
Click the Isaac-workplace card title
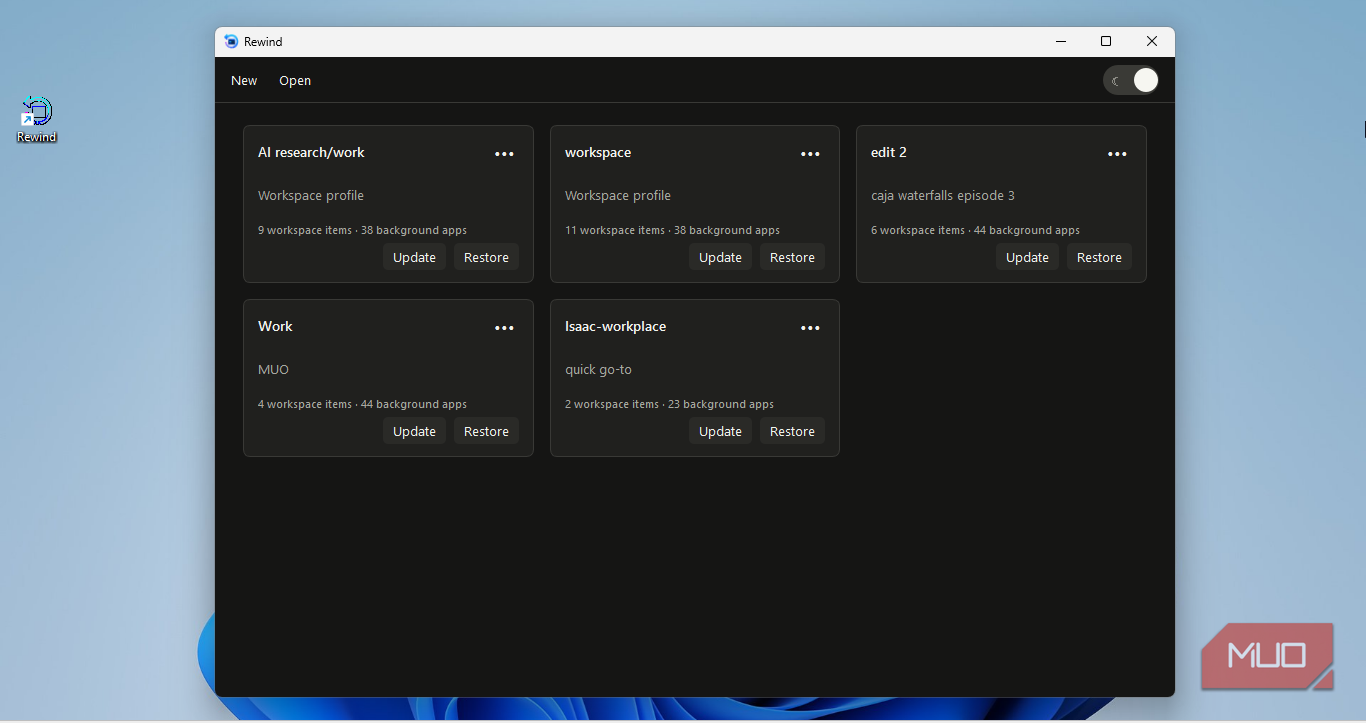click(x=615, y=326)
